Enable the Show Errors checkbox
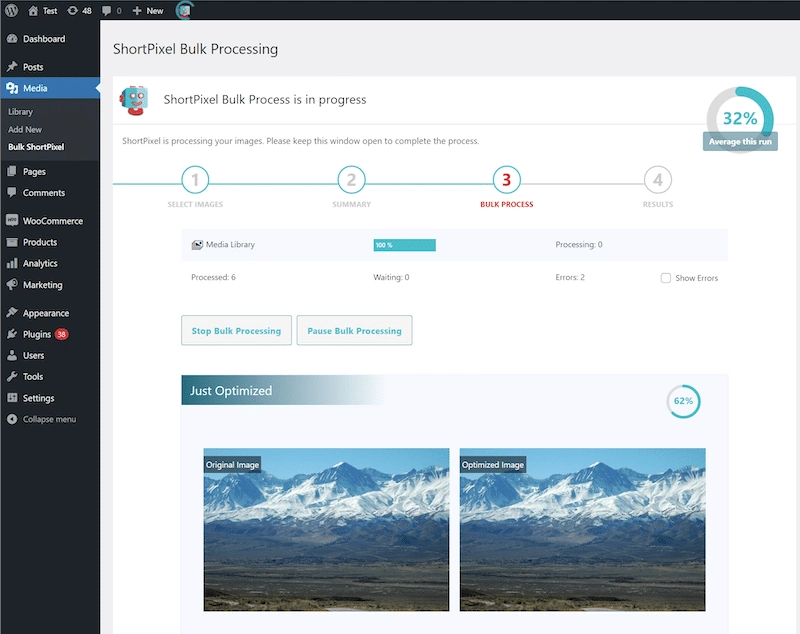The height and width of the screenshot is (634, 800). click(665, 278)
